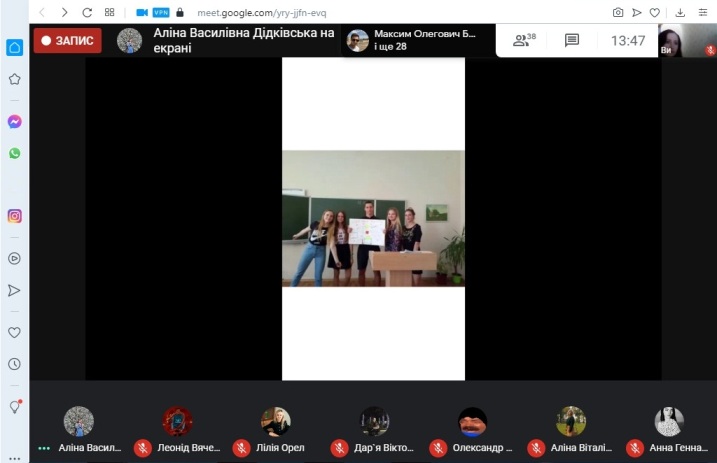
Task: Click muted mic icon for Дар'я Вікто...
Action: 340,448
